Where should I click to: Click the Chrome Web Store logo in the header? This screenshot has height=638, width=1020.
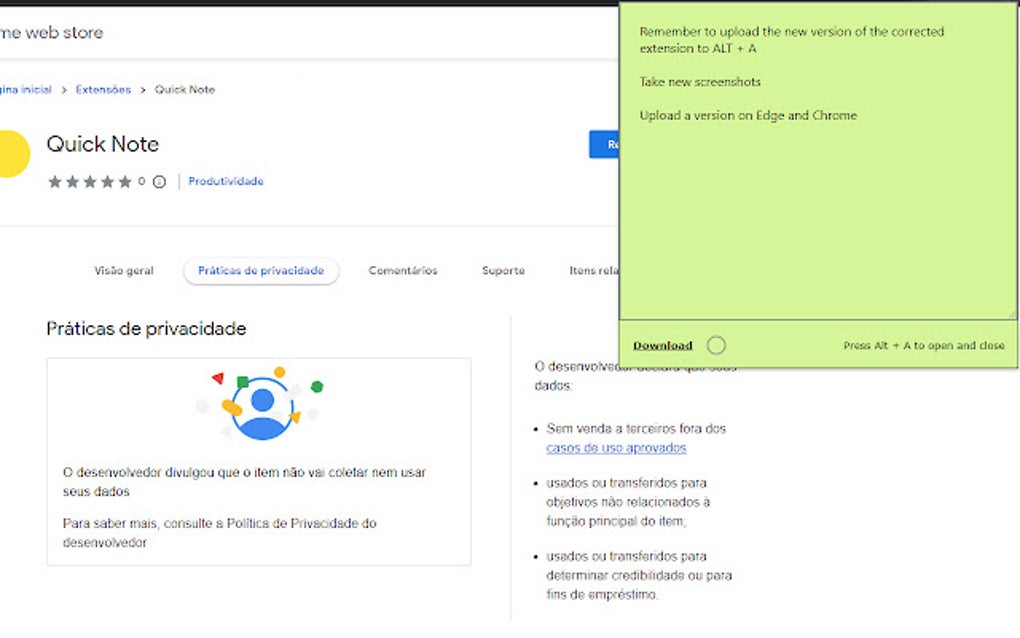coord(50,32)
